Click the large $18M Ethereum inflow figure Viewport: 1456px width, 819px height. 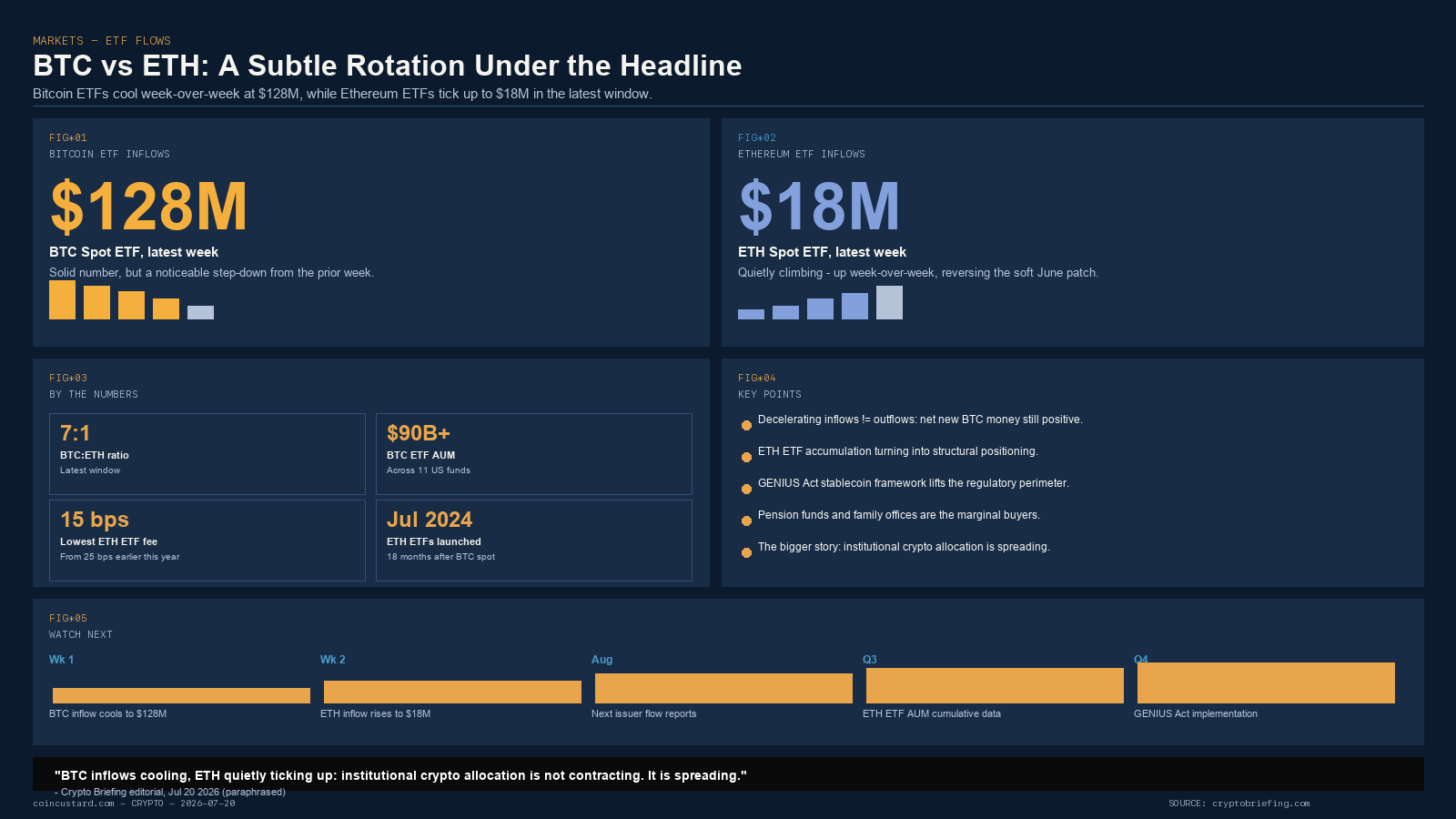(x=819, y=207)
